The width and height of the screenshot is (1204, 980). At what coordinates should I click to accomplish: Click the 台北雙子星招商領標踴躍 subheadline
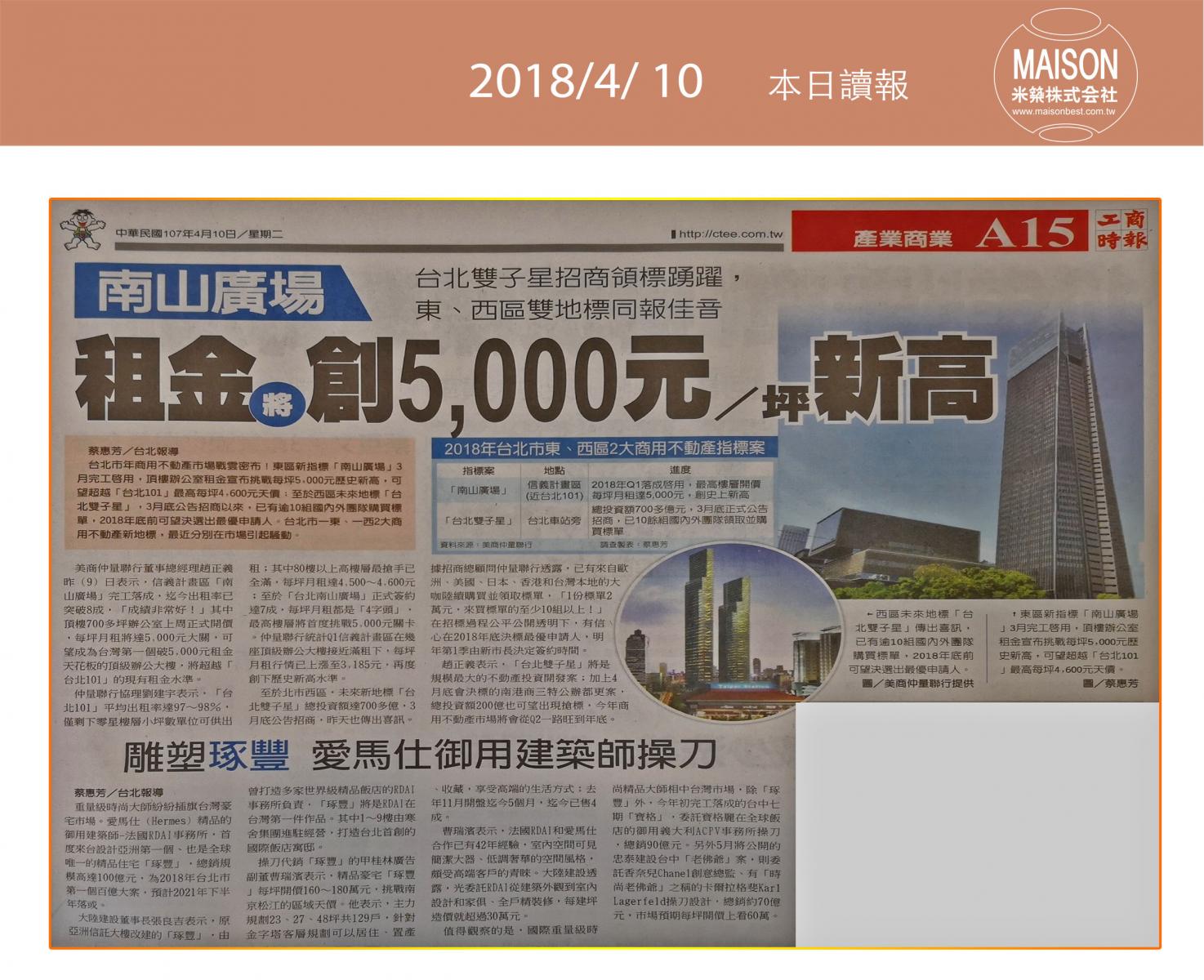577,278
